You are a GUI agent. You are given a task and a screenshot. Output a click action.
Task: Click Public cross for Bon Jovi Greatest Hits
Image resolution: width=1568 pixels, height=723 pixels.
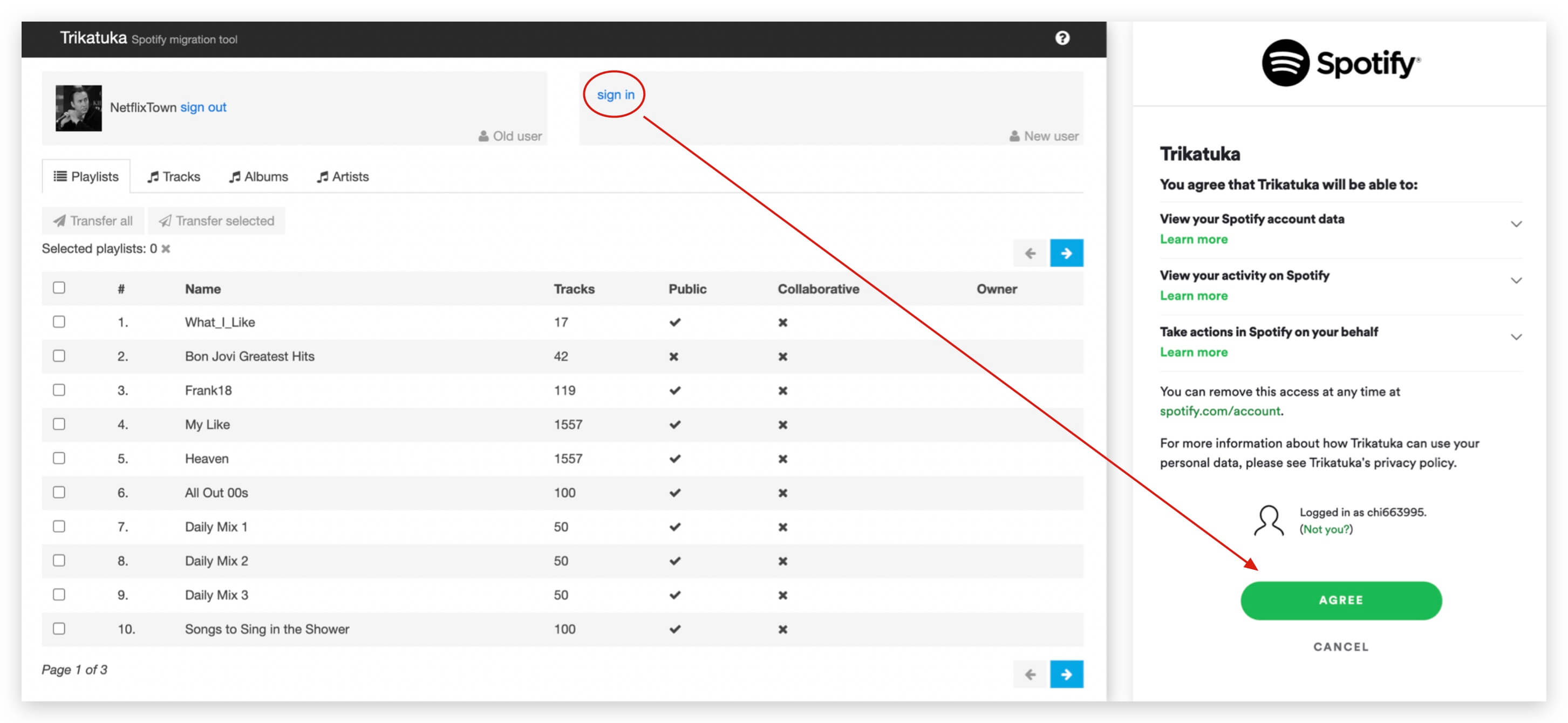pyautogui.click(x=673, y=356)
